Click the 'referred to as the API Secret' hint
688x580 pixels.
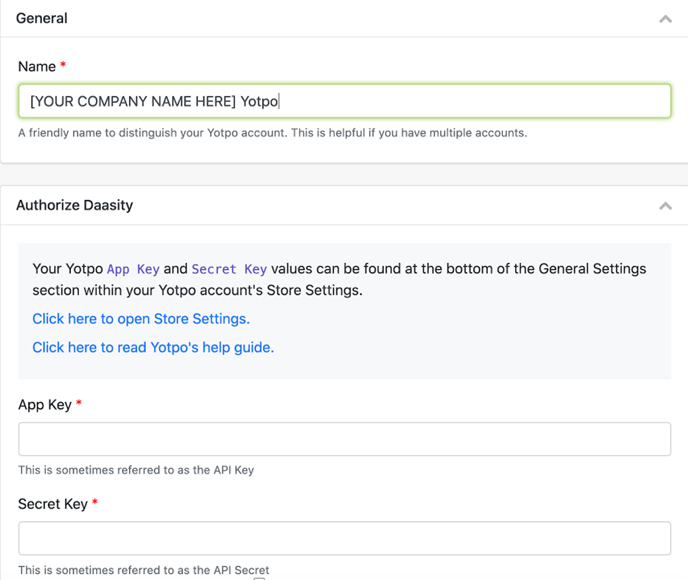pyautogui.click(x=143, y=570)
